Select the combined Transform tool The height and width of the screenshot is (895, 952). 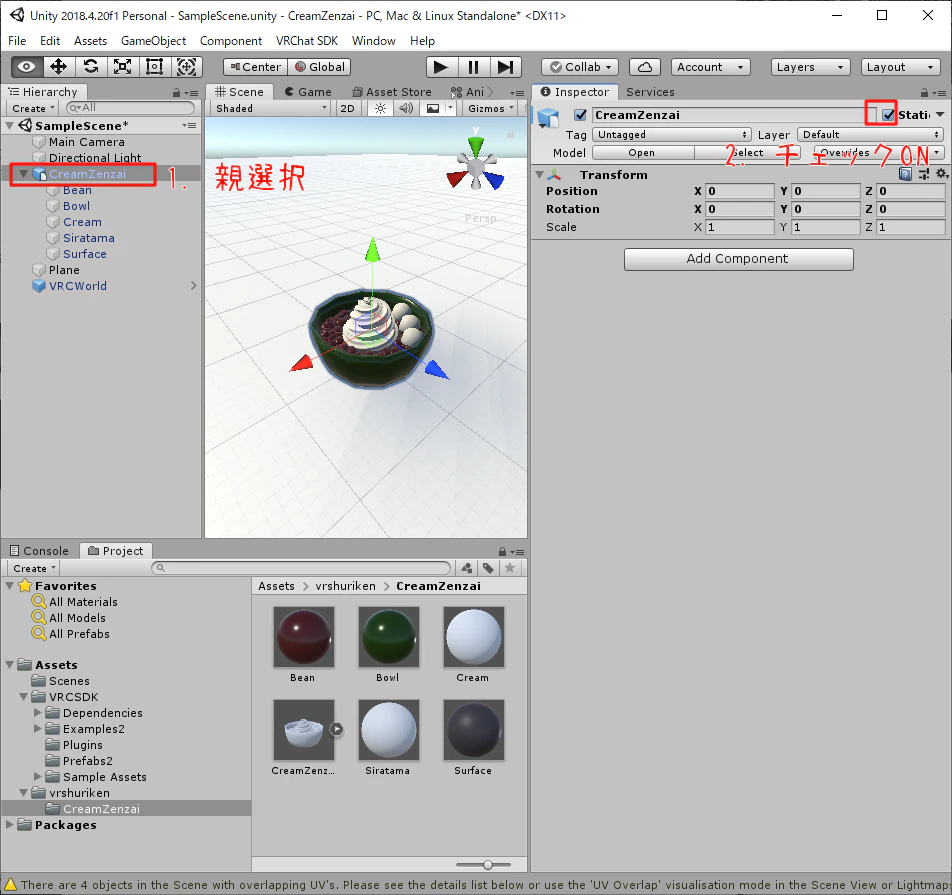click(x=187, y=67)
